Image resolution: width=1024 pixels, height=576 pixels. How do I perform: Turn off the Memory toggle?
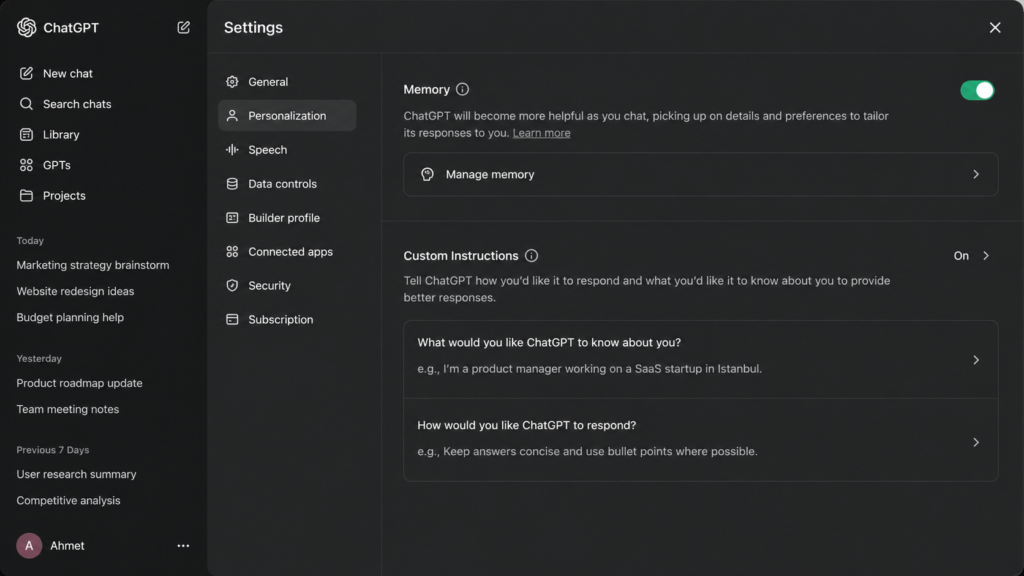(x=977, y=90)
